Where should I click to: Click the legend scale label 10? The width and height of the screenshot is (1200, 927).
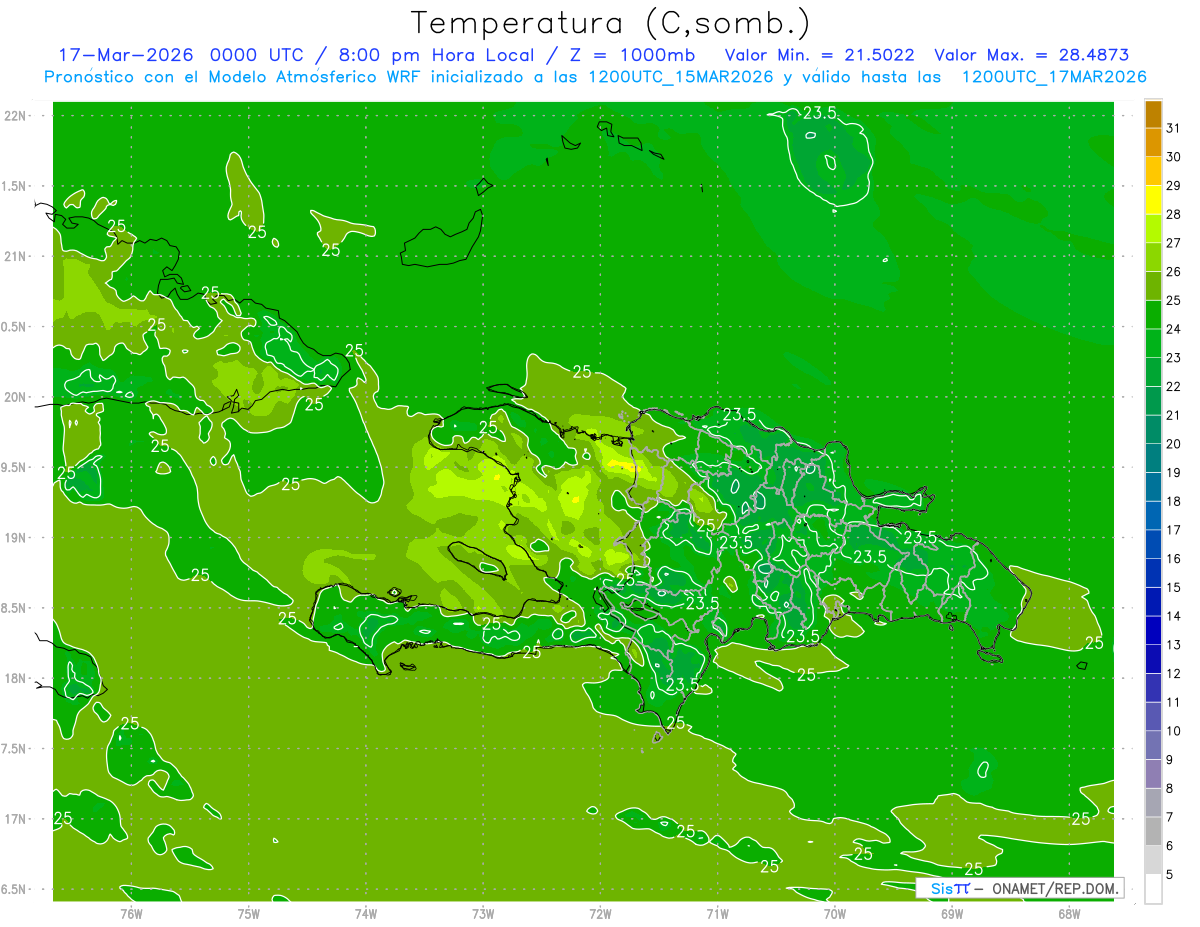(x=1173, y=731)
